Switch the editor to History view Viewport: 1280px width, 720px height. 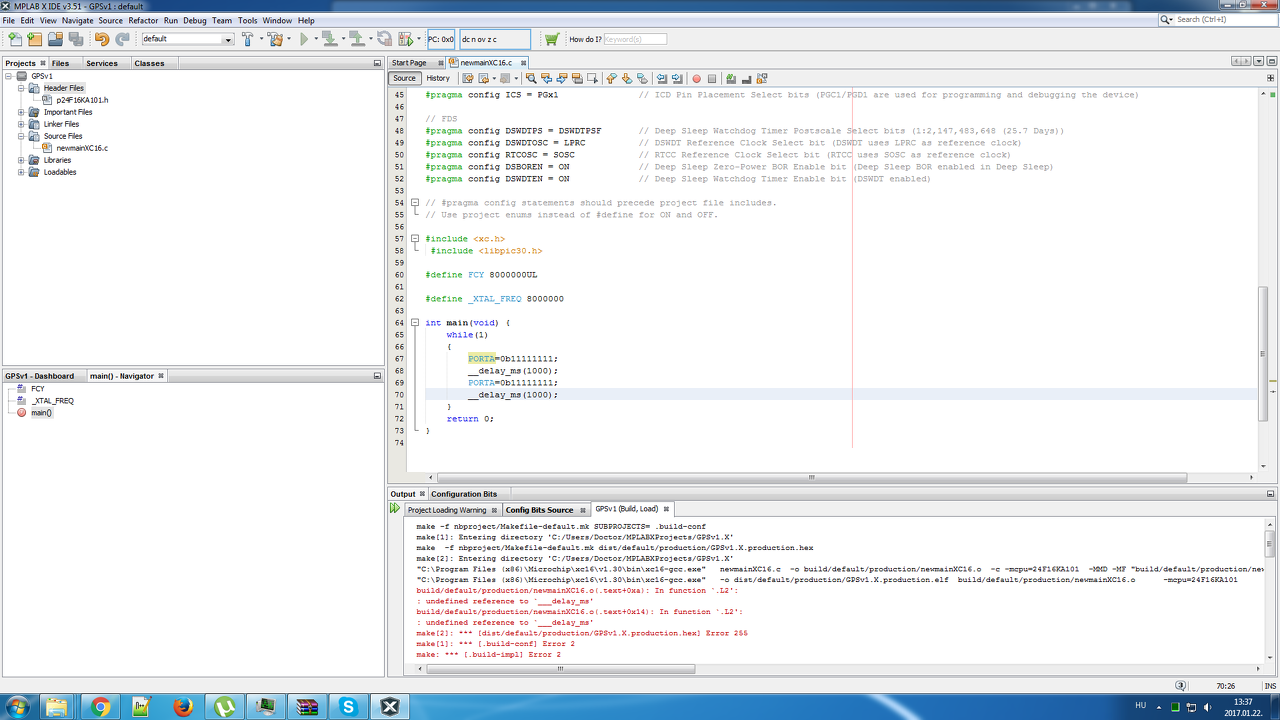point(438,78)
